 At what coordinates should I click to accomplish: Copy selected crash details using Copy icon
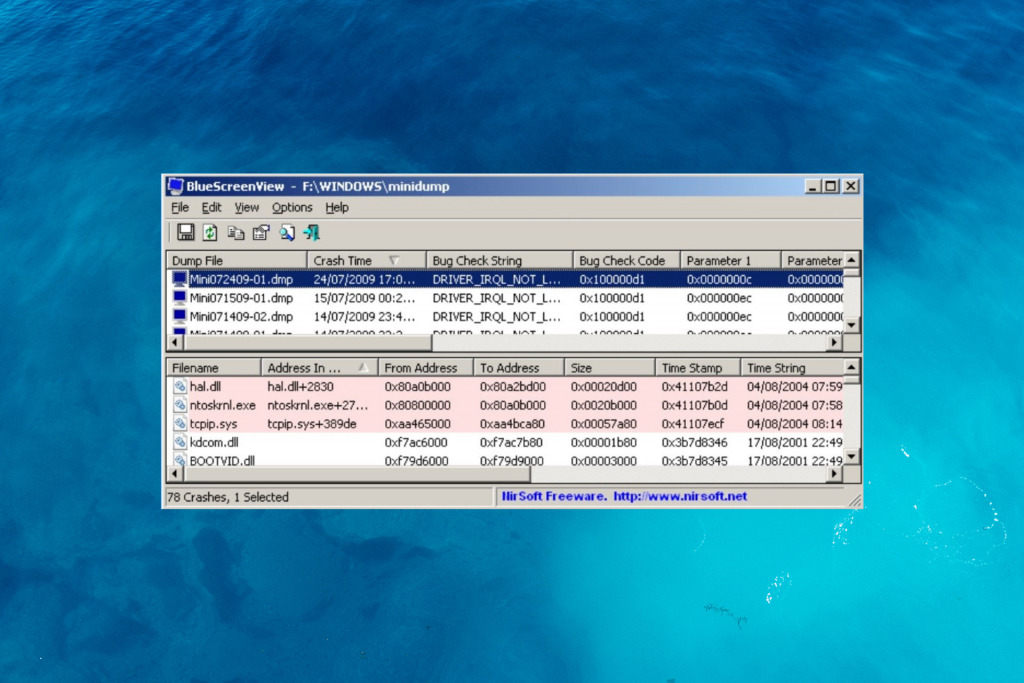click(x=235, y=232)
